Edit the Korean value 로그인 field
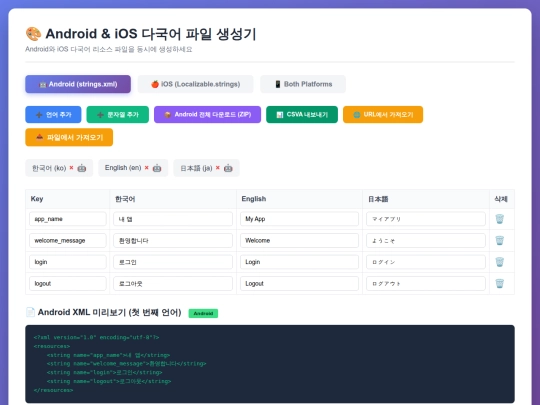Viewport: 540px width, 405px height. pyautogui.click(x=173, y=262)
